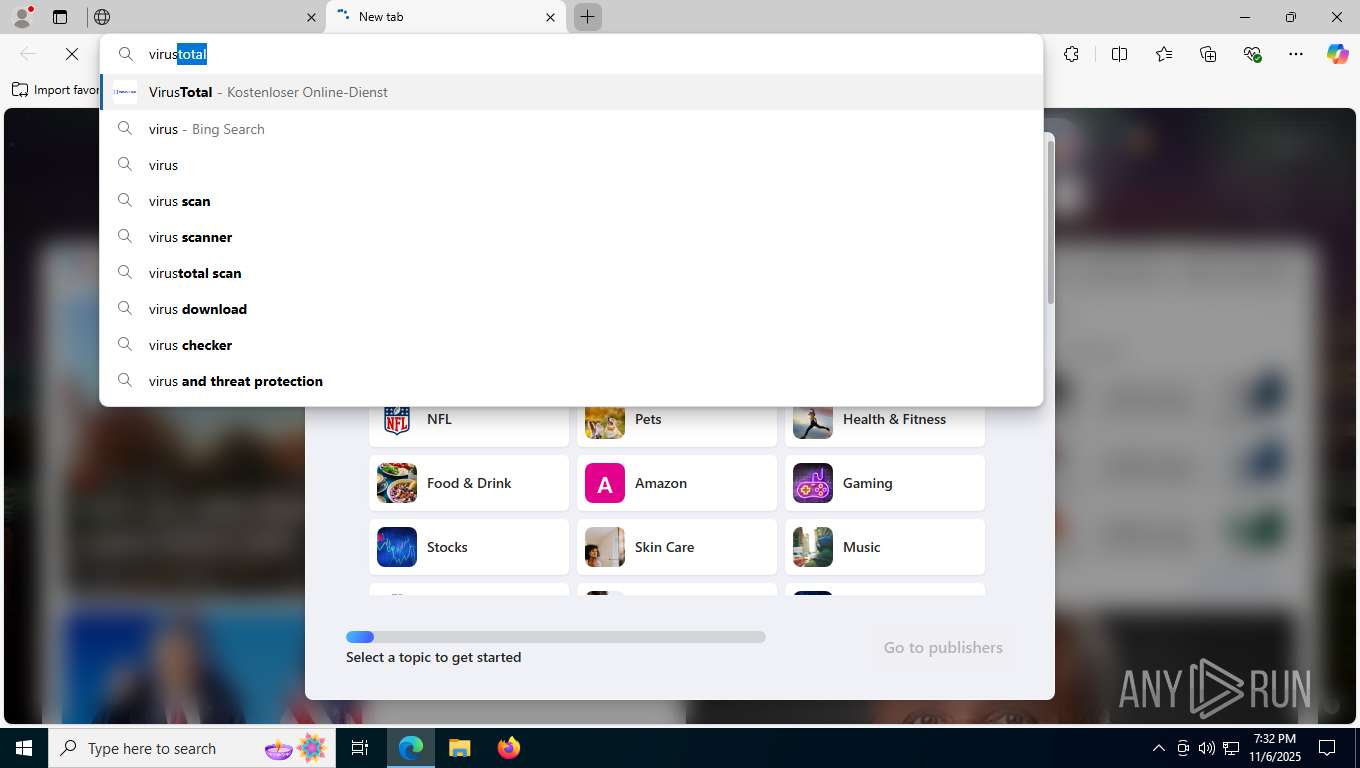Select the Amazon topic card
This screenshot has width=1360, height=768.
[677, 483]
